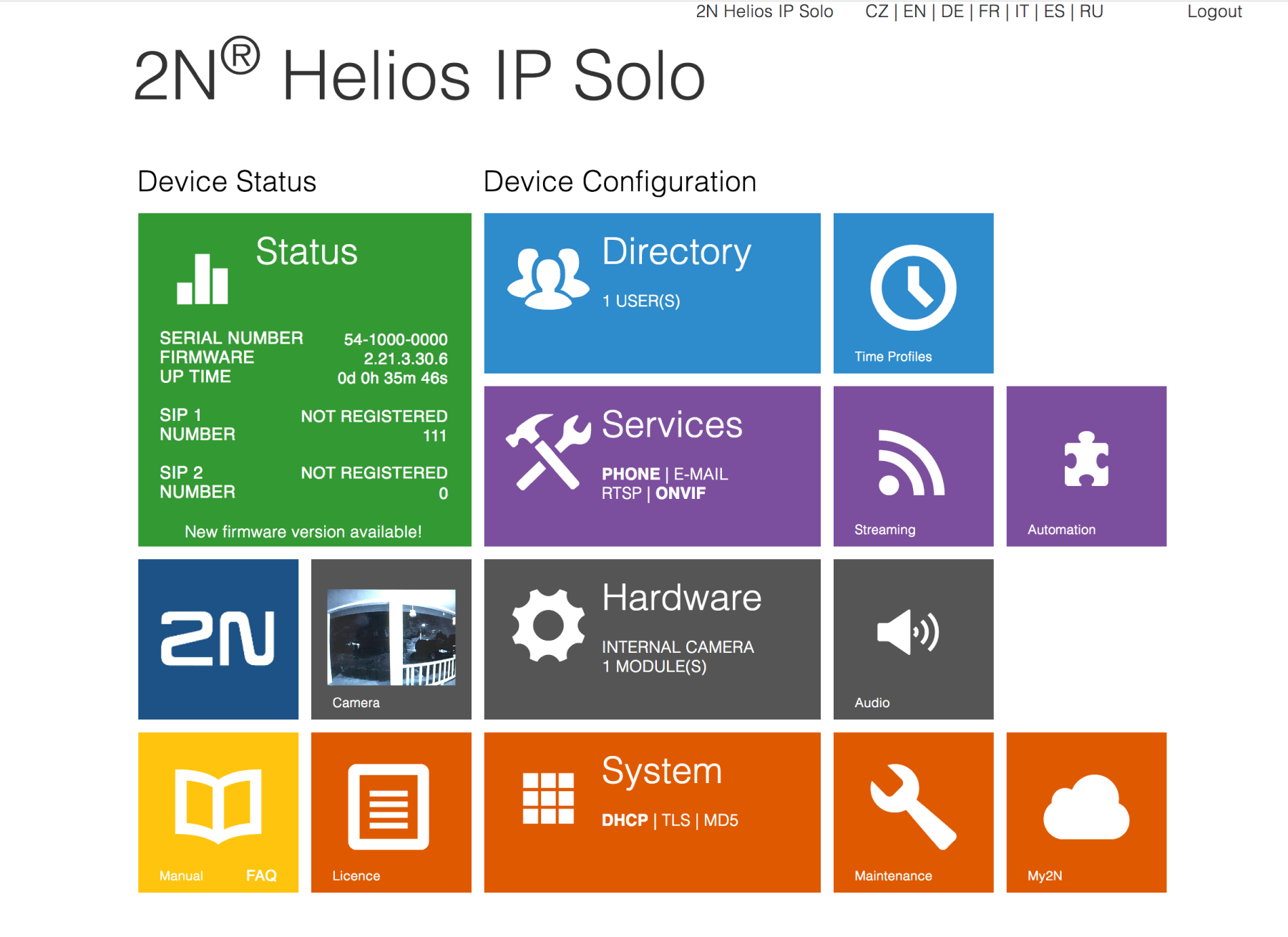Open the Time Profiles clock icon
Screen dimensions: 1288x937
[x=913, y=288]
